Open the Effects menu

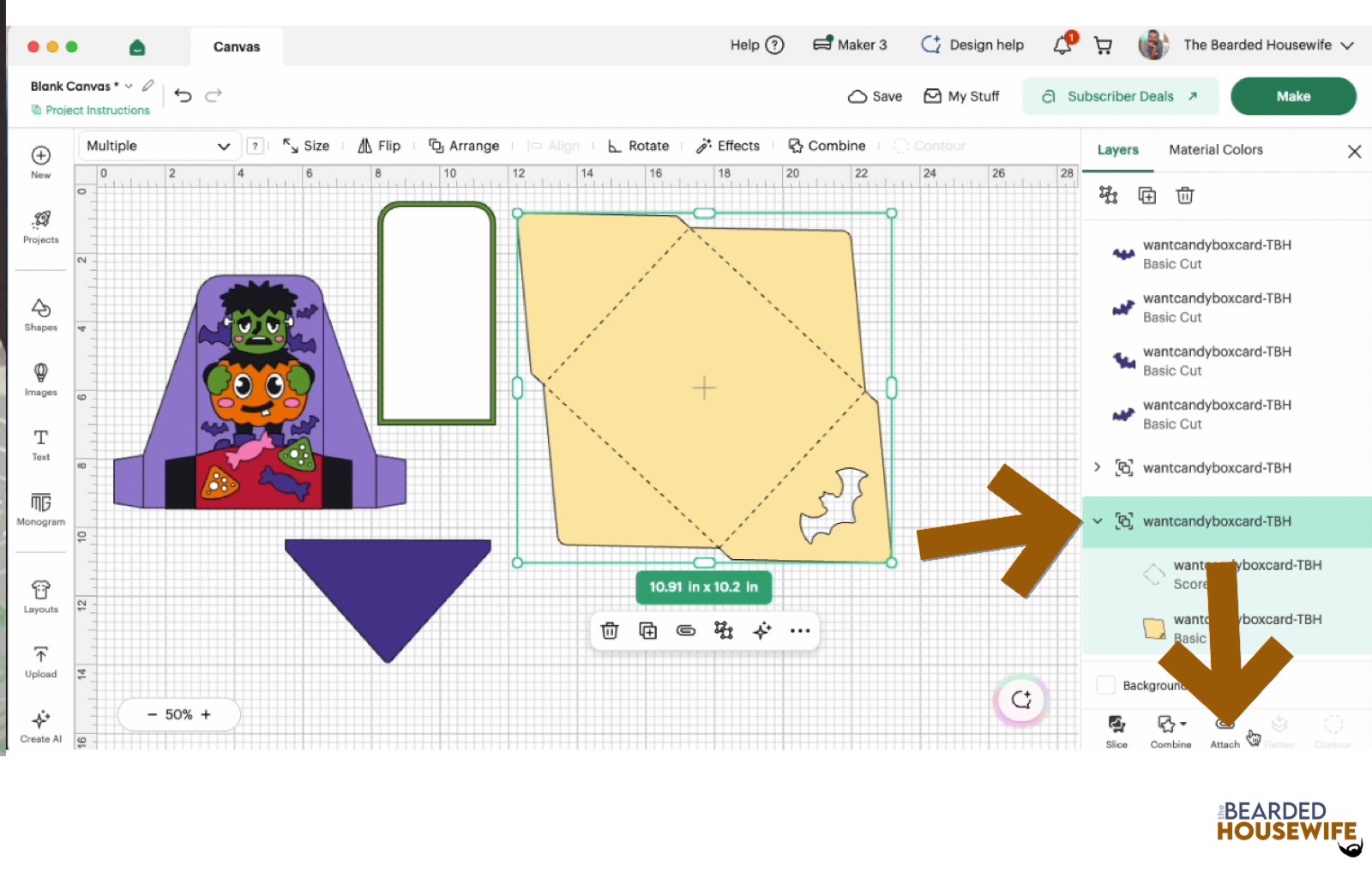coord(728,146)
